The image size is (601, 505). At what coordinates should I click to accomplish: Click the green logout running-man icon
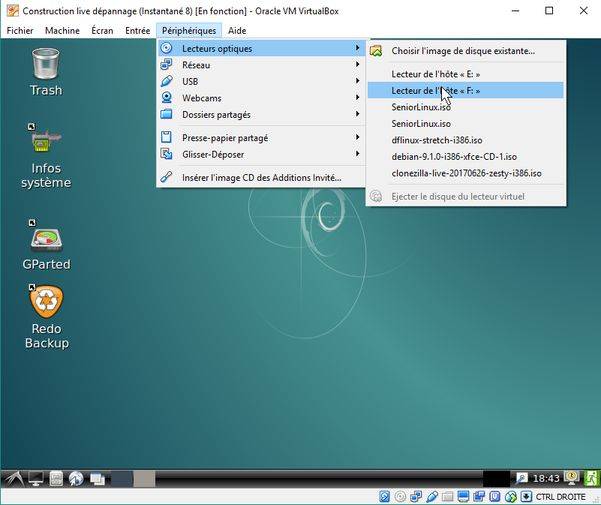pos(591,478)
